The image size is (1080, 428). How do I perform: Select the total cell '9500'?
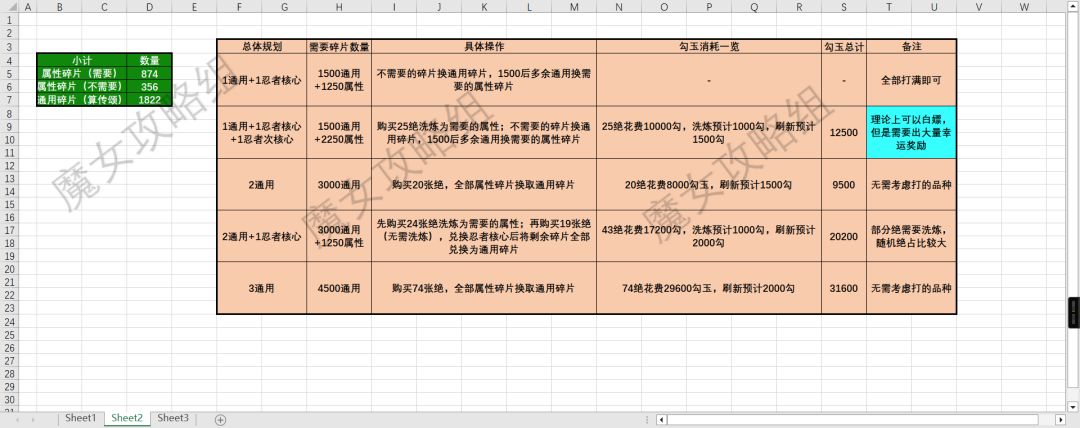pyautogui.click(x=844, y=185)
